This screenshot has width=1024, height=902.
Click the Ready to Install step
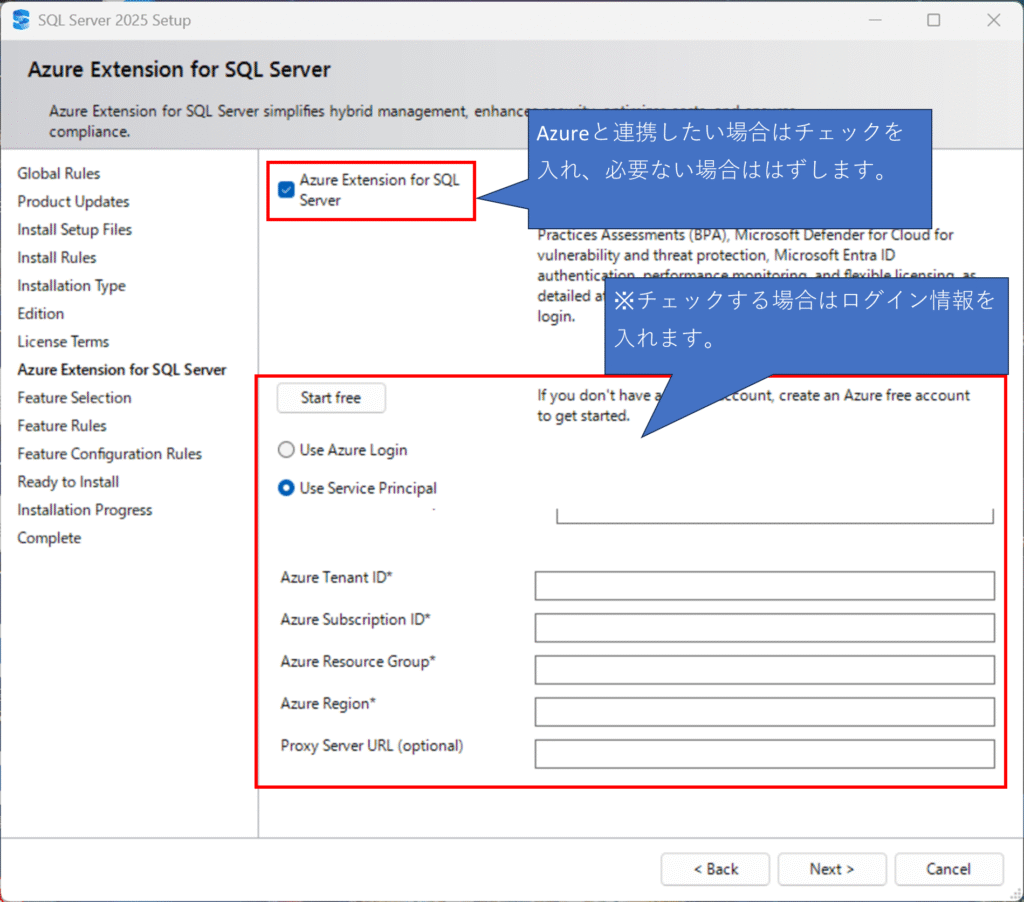coord(68,482)
